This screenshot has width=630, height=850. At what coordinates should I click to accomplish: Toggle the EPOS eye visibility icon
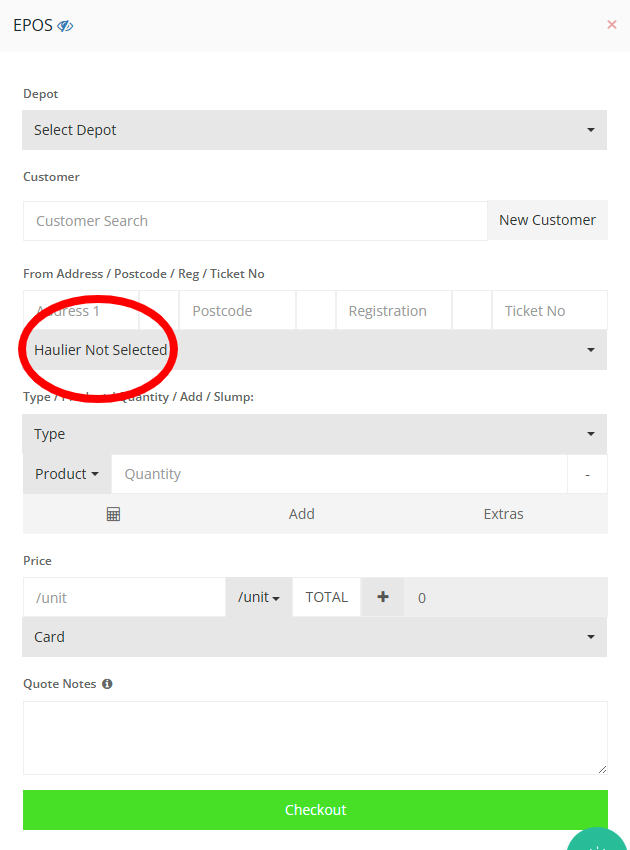pyautogui.click(x=66, y=26)
